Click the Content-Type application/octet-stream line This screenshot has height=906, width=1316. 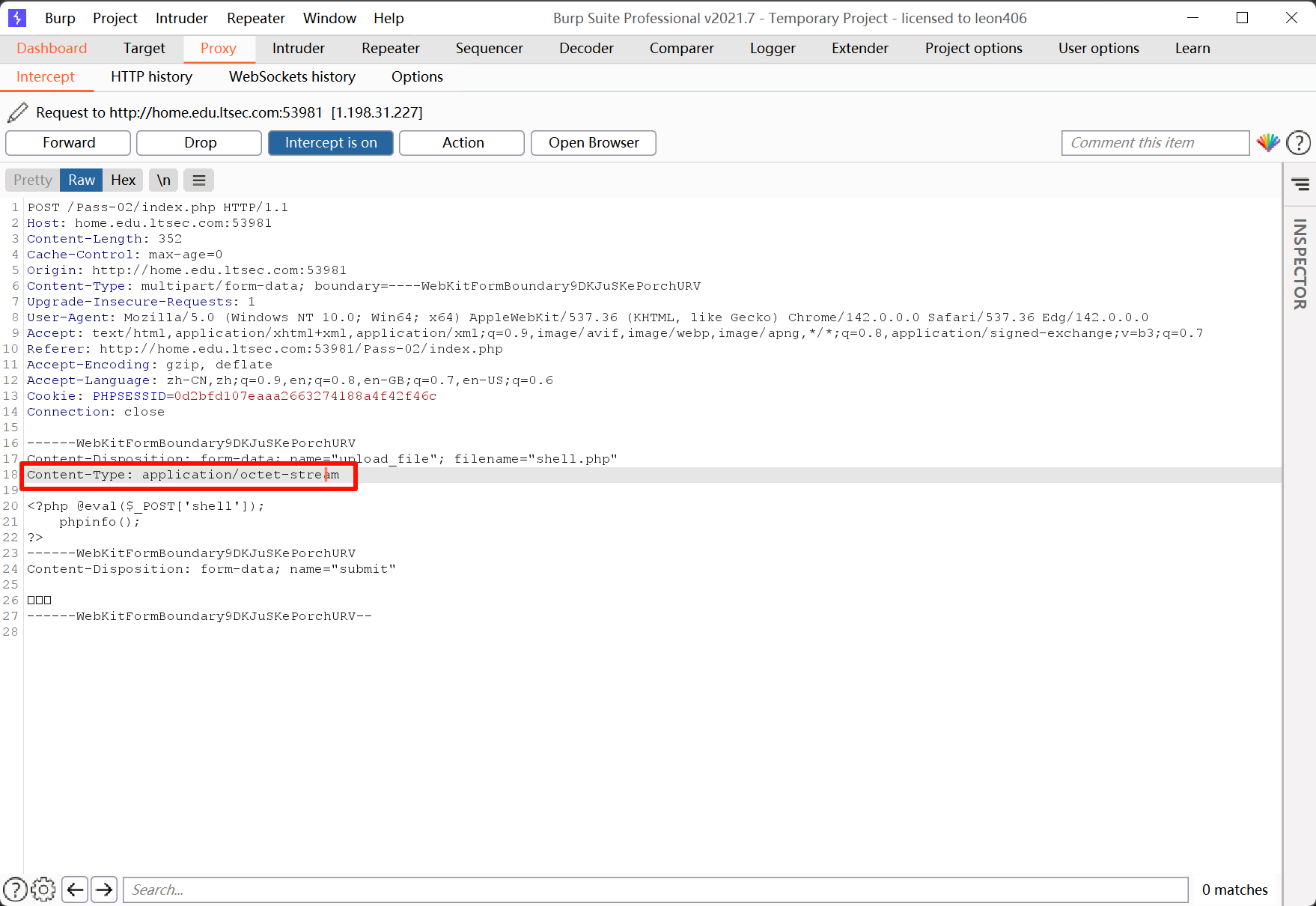[x=183, y=475]
